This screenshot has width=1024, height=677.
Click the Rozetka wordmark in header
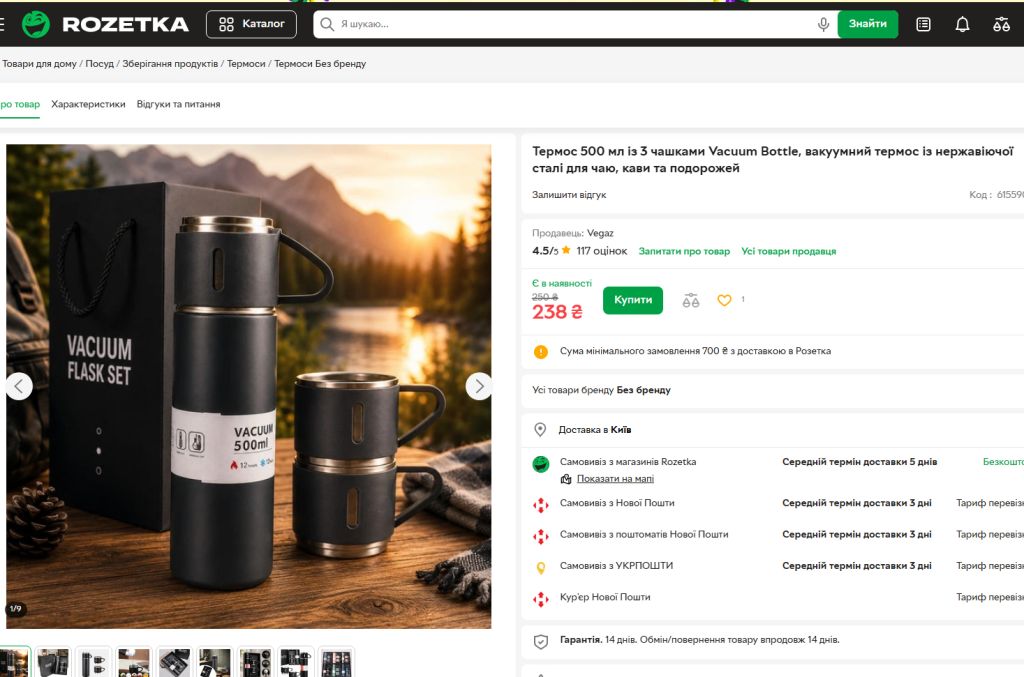point(125,24)
